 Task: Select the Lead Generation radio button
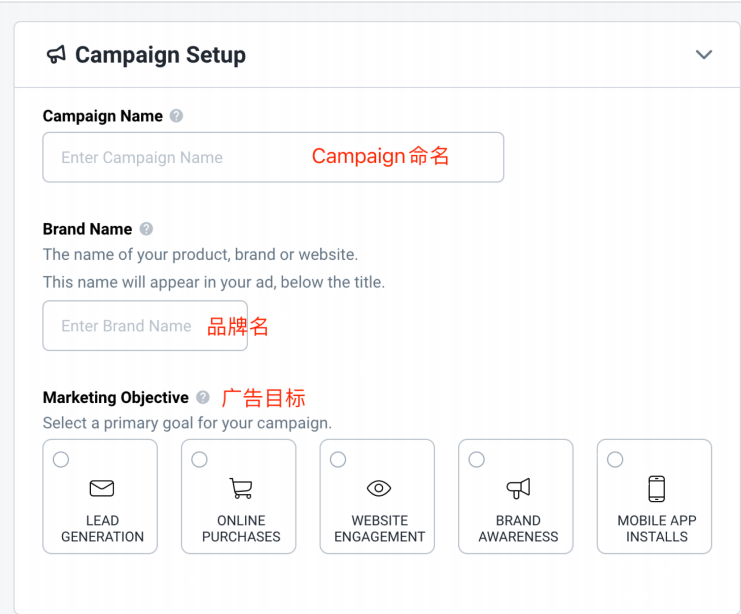tap(61, 460)
